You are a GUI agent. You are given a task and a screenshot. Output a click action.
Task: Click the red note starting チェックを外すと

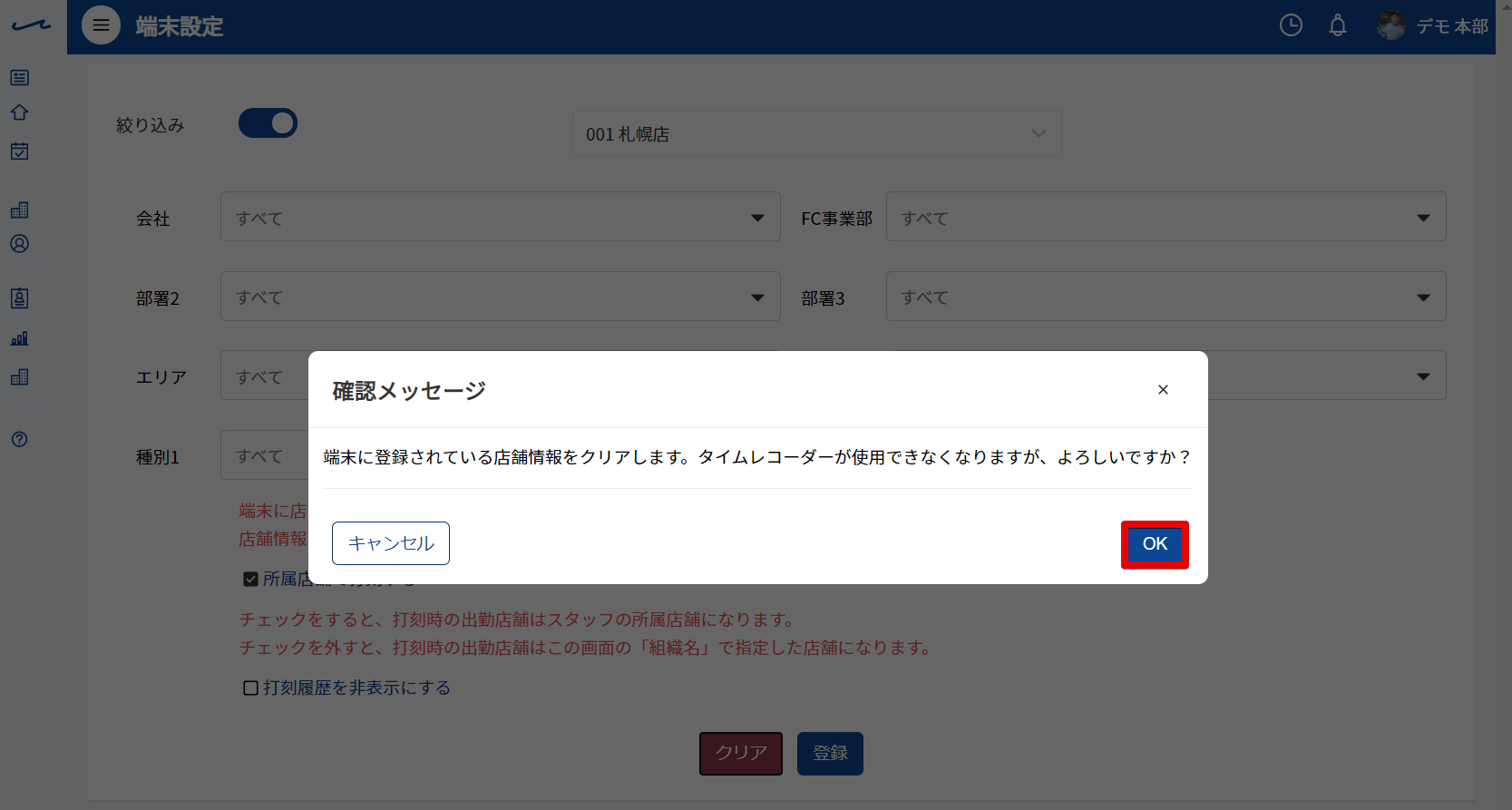pos(586,648)
